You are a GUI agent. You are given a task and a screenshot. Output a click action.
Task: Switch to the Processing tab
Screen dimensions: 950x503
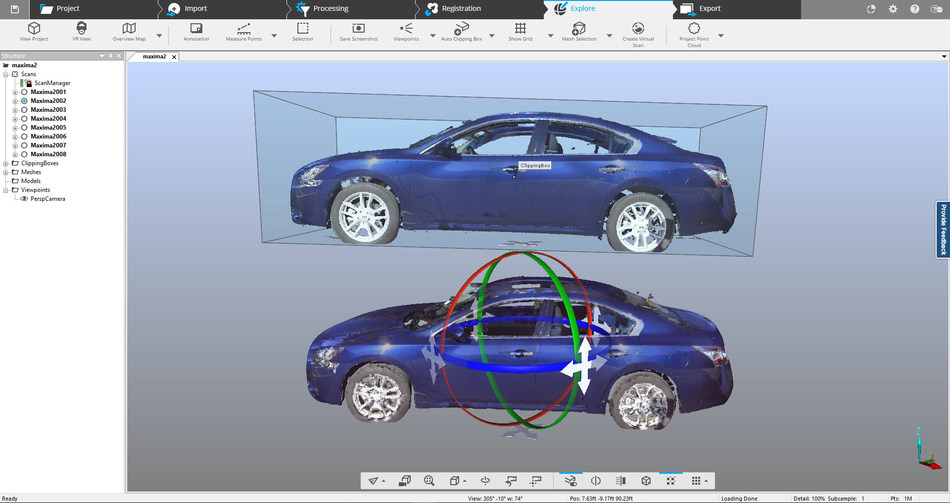point(330,9)
